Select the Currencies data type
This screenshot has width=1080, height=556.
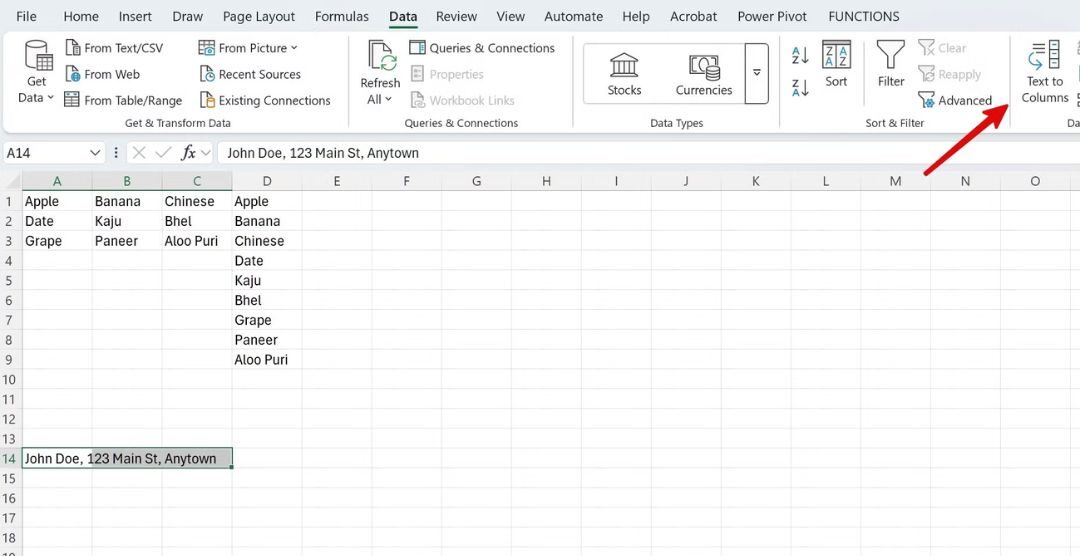pos(704,74)
